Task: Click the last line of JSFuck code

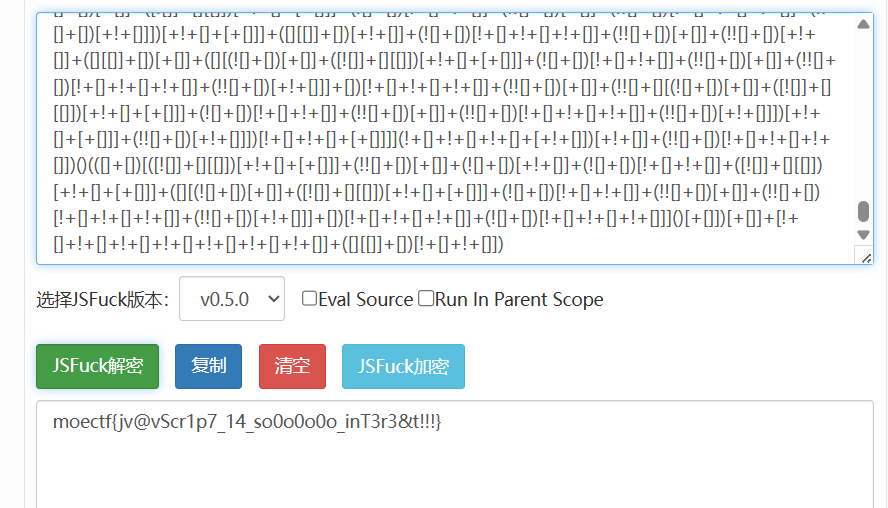Action: point(270,244)
